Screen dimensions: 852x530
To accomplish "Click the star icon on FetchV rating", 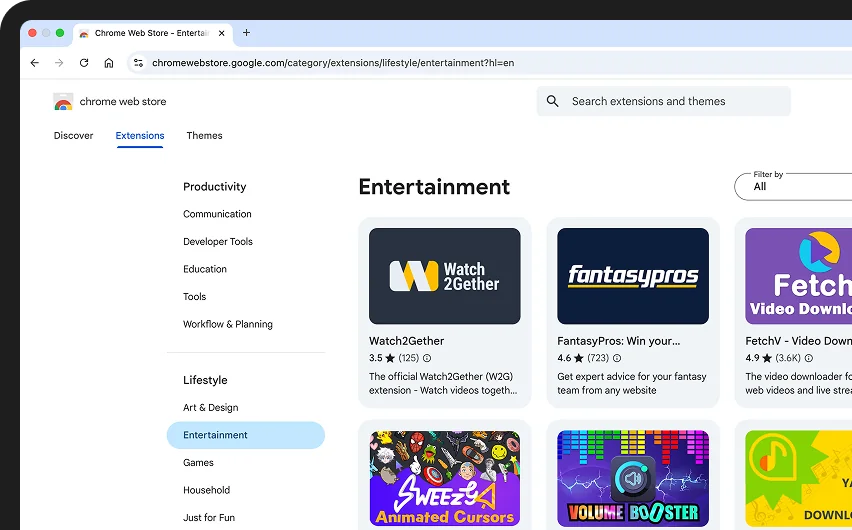I will click(x=767, y=358).
